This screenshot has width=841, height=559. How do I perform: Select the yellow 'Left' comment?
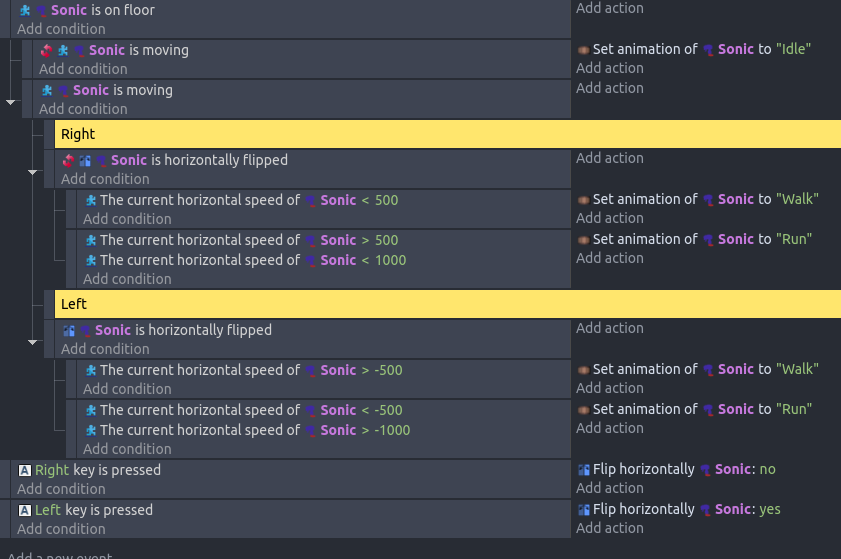(x=448, y=304)
